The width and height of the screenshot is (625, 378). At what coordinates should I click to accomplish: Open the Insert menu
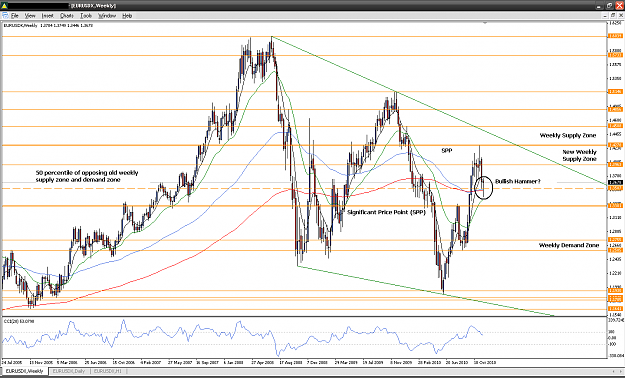[47, 16]
